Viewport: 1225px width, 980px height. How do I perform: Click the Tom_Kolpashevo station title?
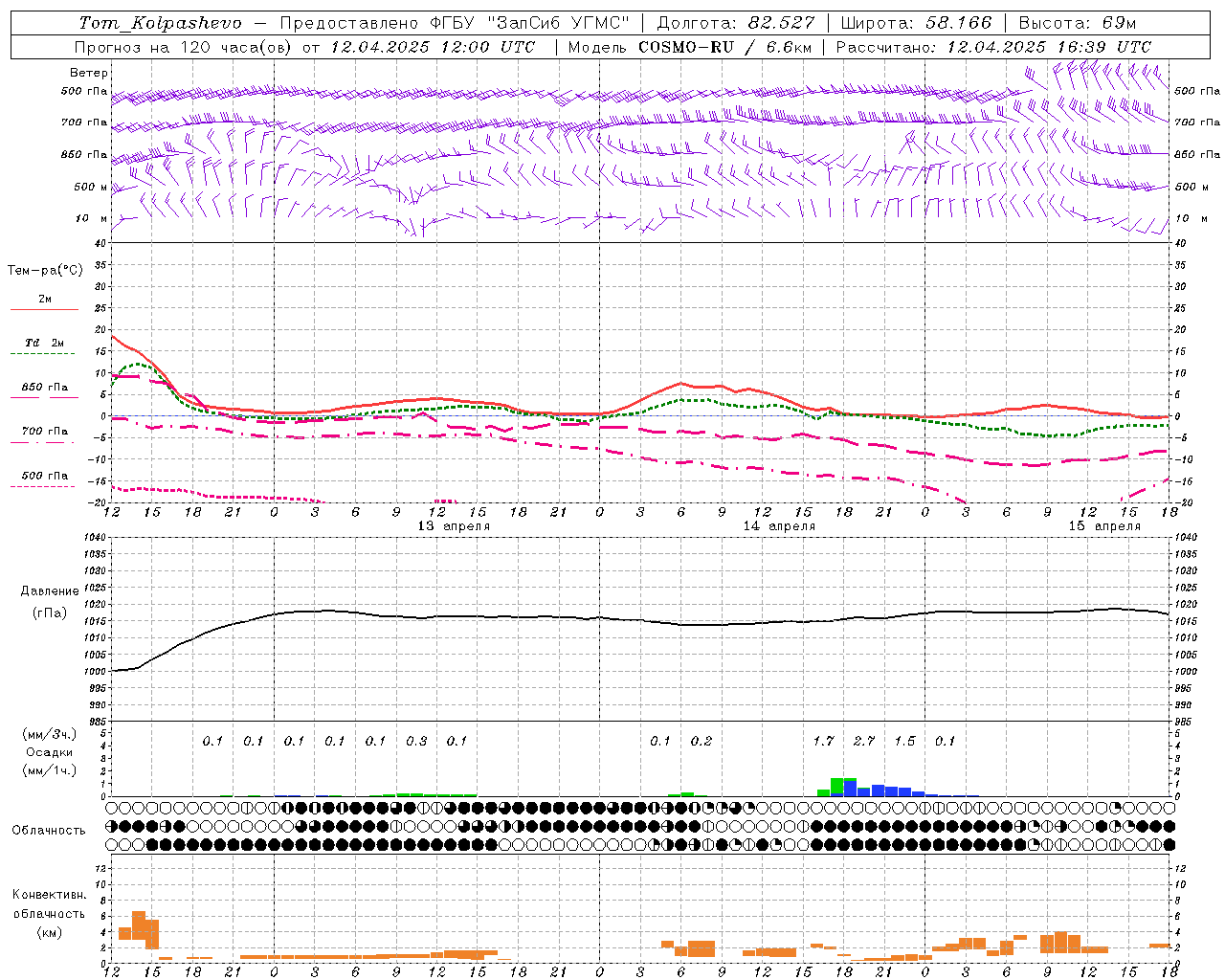click(x=160, y=23)
